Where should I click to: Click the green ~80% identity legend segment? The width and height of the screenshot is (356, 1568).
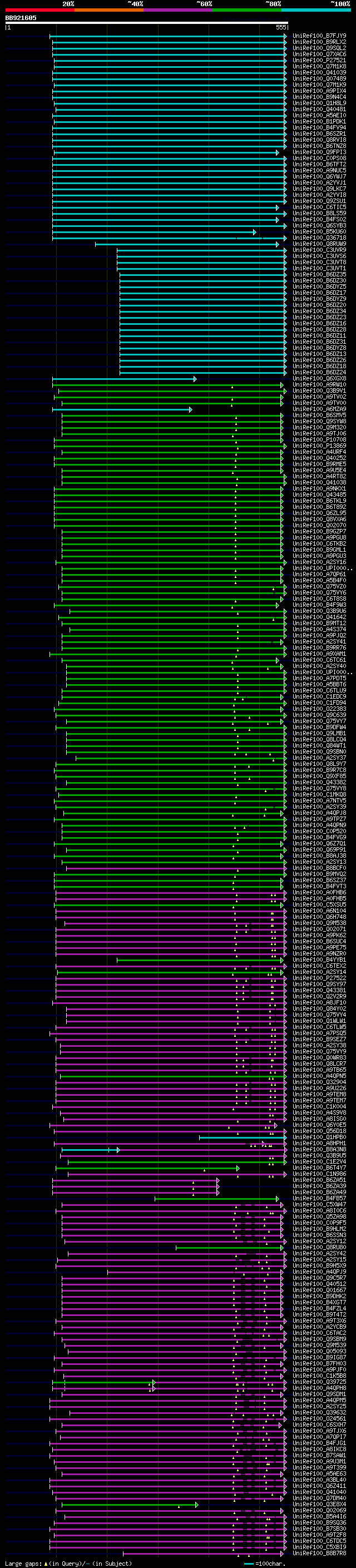click(246, 10)
